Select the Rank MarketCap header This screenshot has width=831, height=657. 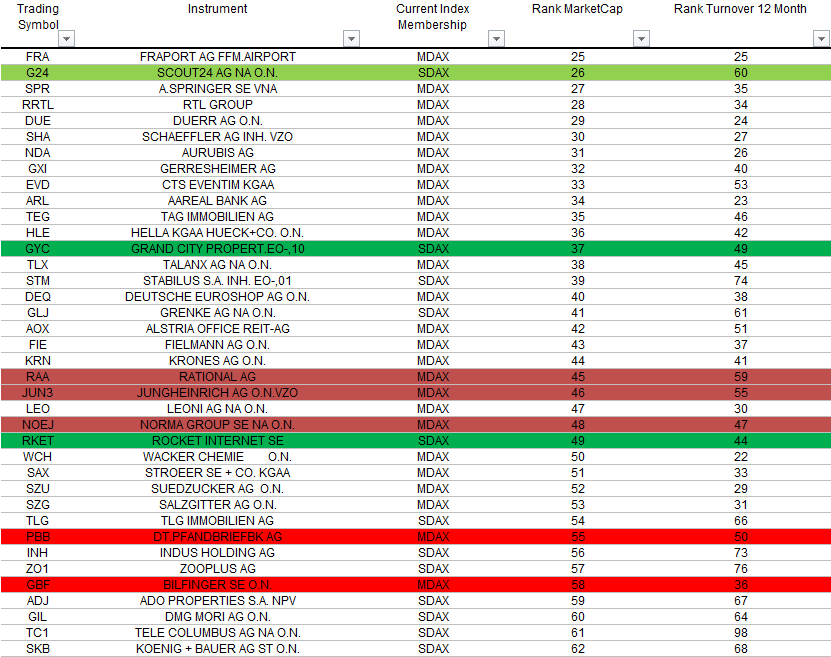click(577, 9)
